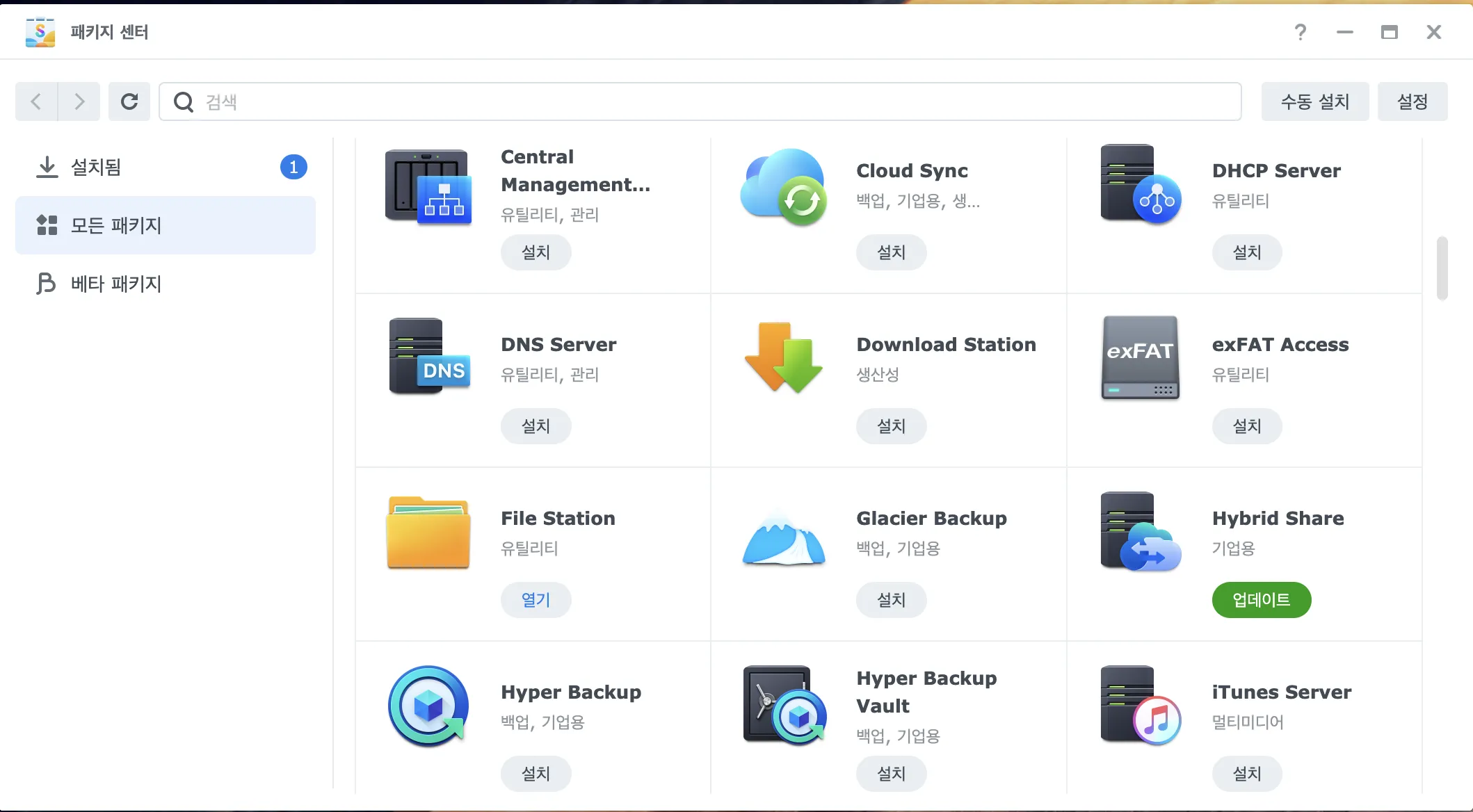
Task: Click the Hyper Backup package icon
Action: click(x=428, y=706)
